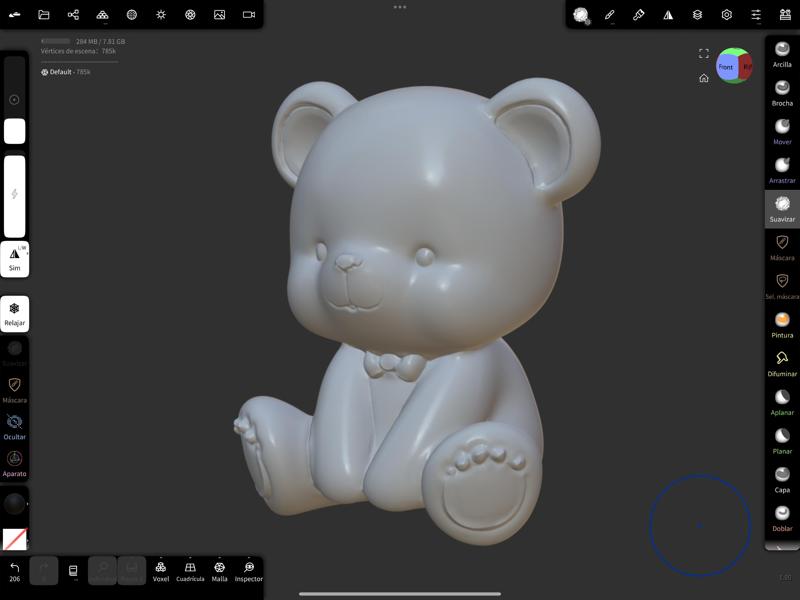The image size is (800, 600).
Task: Open the three-dot menu at top center
Action: coord(400,7)
